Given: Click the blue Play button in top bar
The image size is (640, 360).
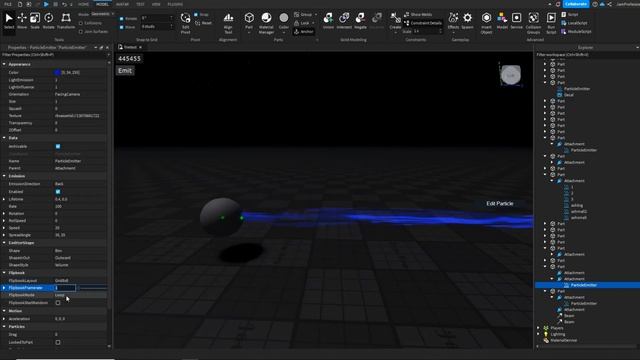Looking at the screenshot, I should [x=46, y=4].
